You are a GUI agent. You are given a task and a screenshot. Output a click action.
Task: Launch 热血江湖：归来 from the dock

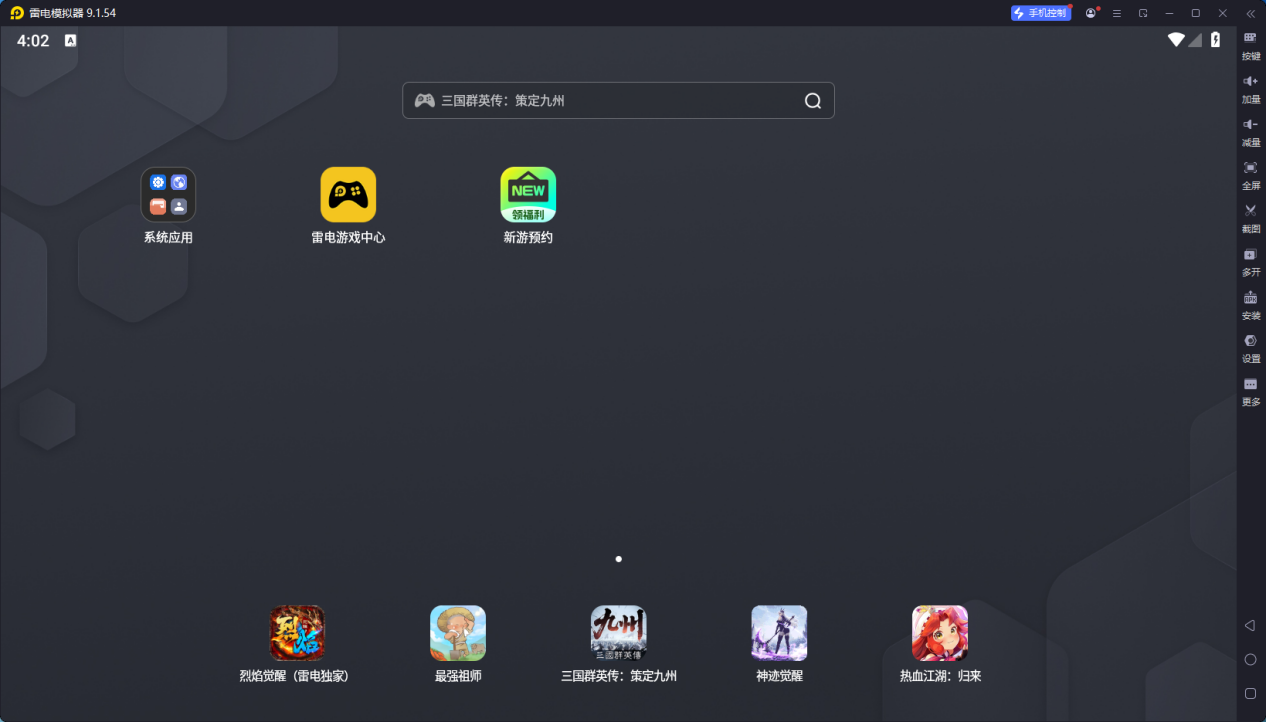tap(940, 633)
